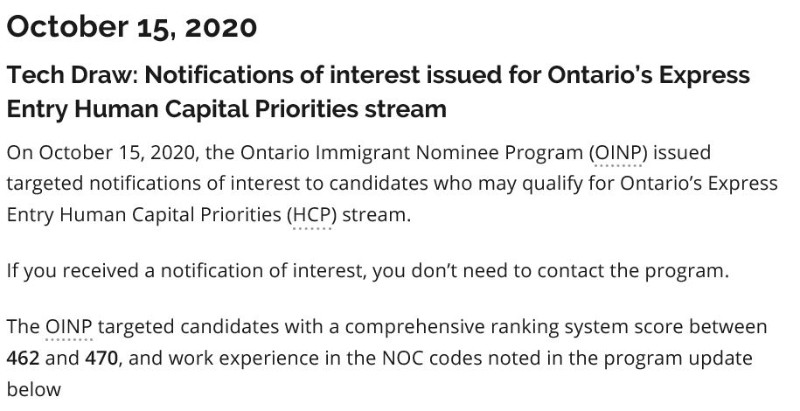Click the words program update in the last paragraph
The width and height of the screenshot is (800, 411).
click(678, 358)
